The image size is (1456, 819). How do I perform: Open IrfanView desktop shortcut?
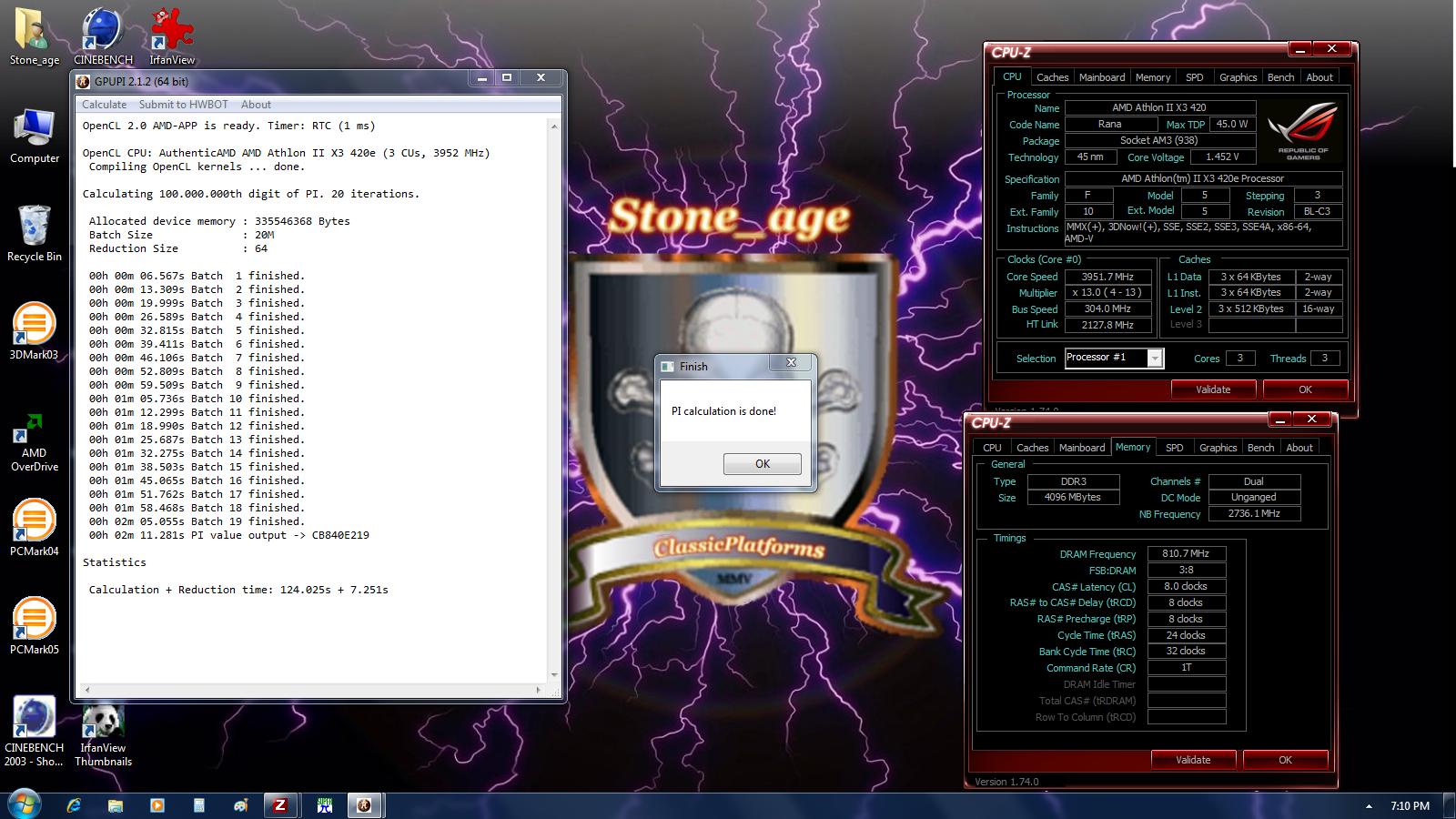click(172, 36)
